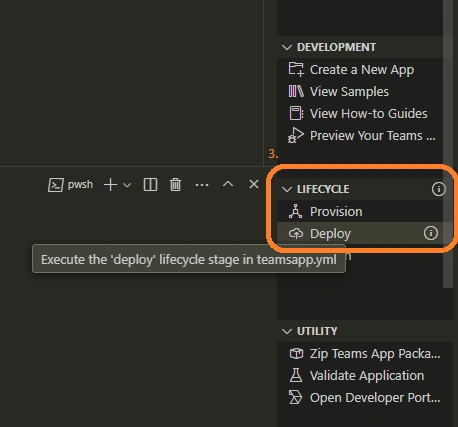This screenshot has height=427, width=458.
Task: Collapse the LIFECYCLE section
Action: (x=287, y=189)
